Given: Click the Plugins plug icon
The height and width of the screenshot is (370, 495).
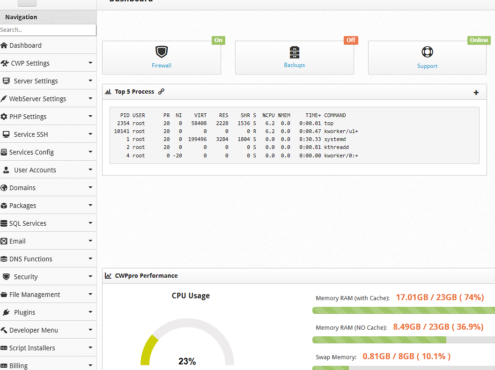Looking at the screenshot, I should point(6,312).
